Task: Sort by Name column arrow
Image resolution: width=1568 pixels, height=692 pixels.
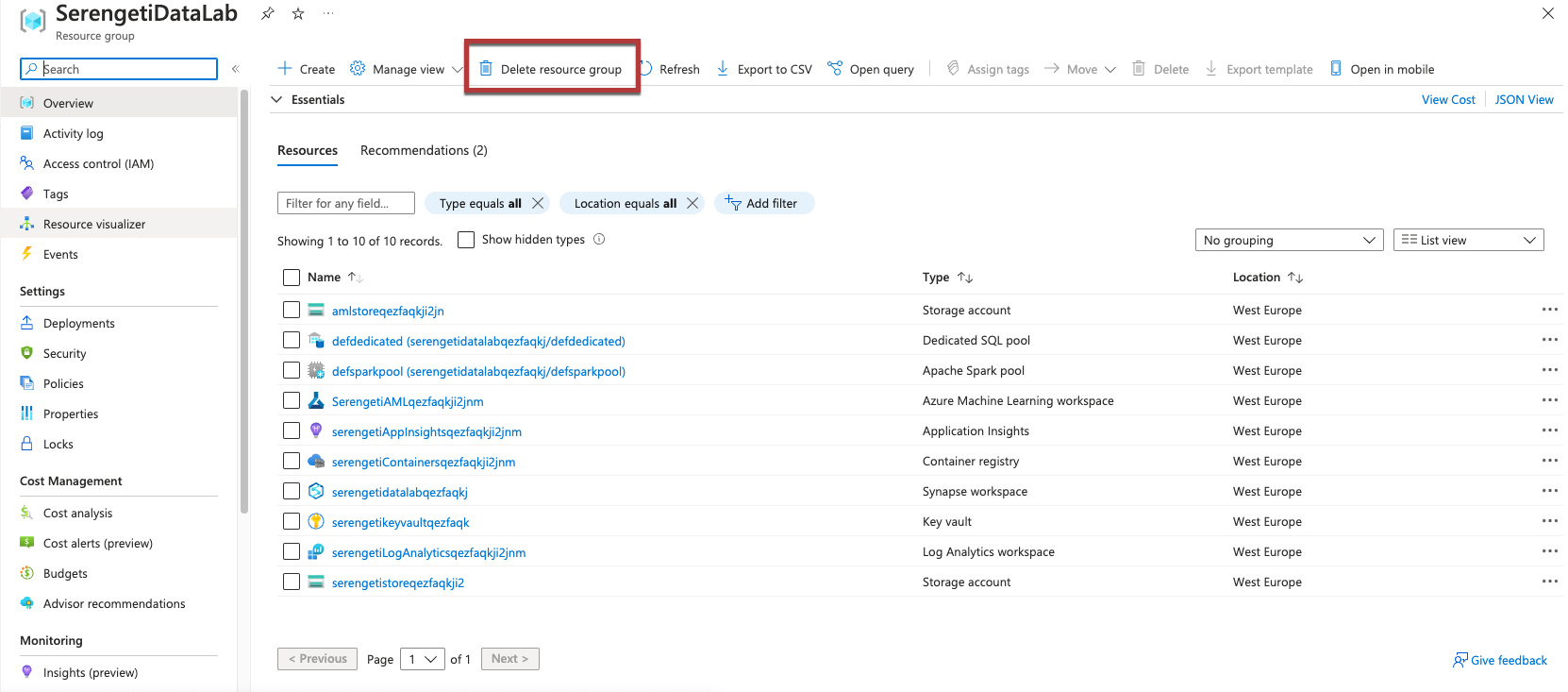Action: point(355,277)
